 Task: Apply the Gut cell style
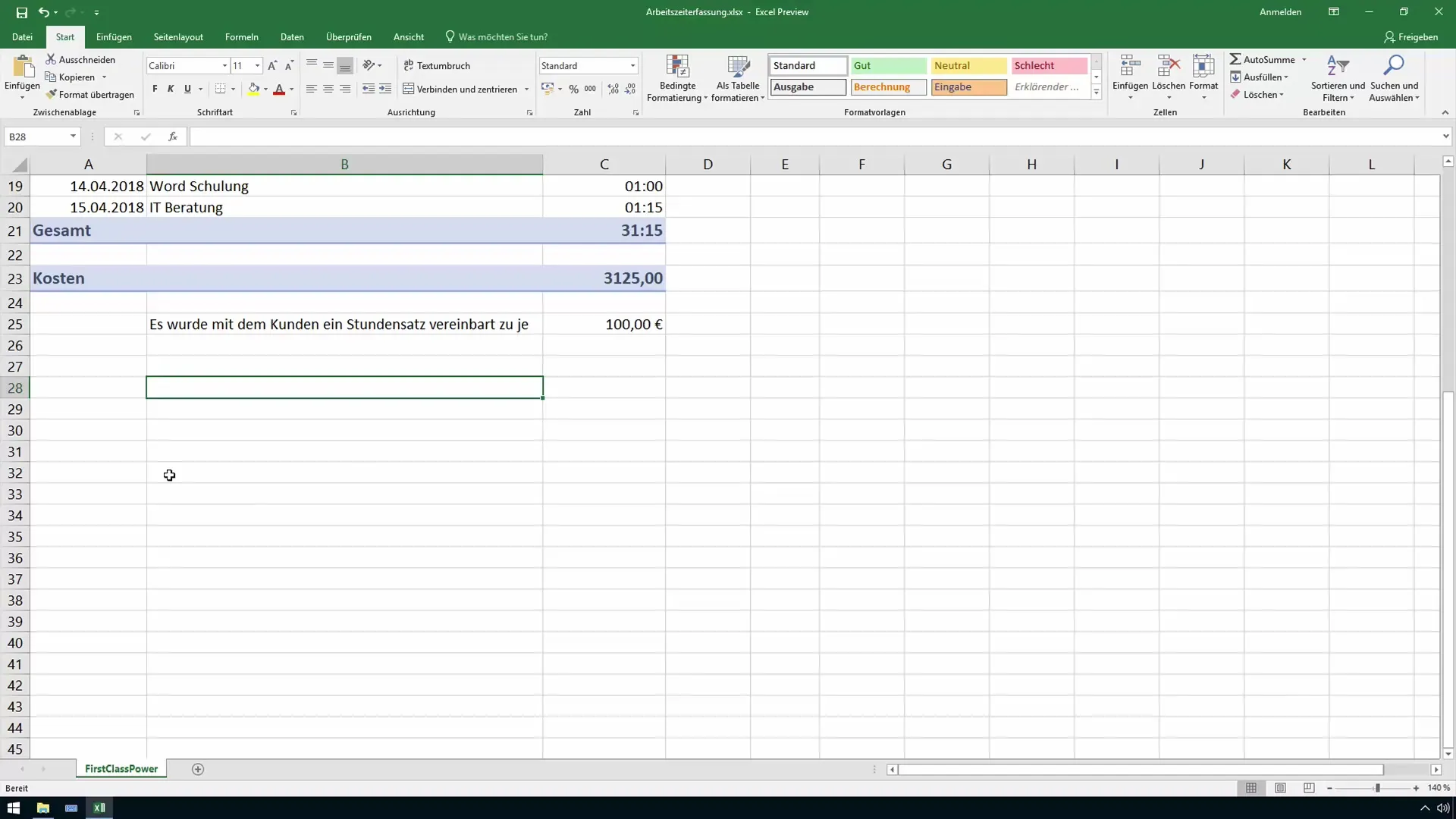(x=888, y=65)
